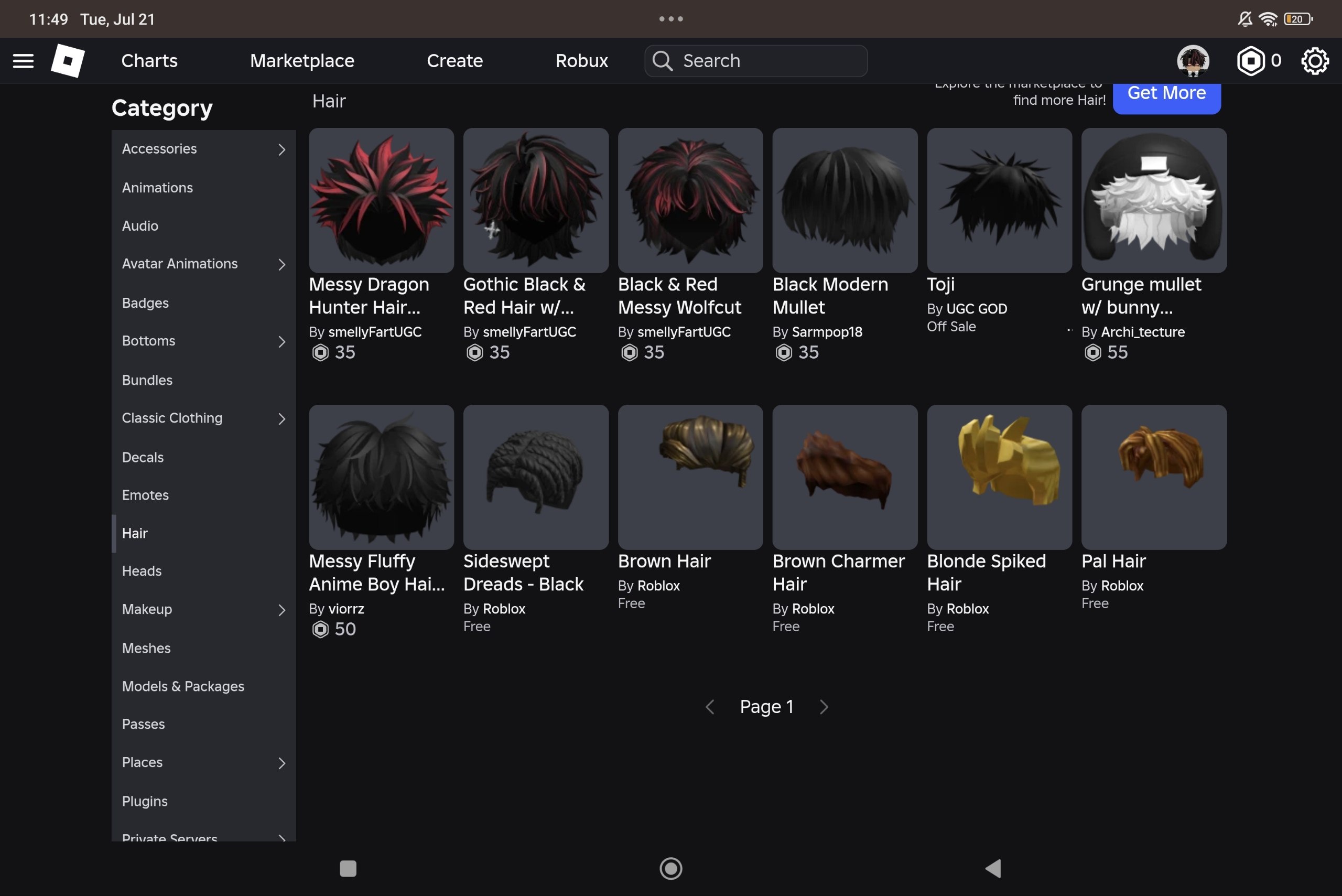Image resolution: width=1342 pixels, height=896 pixels.
Task: Open the hamburger navigation menu
Action: pos(24,61)
